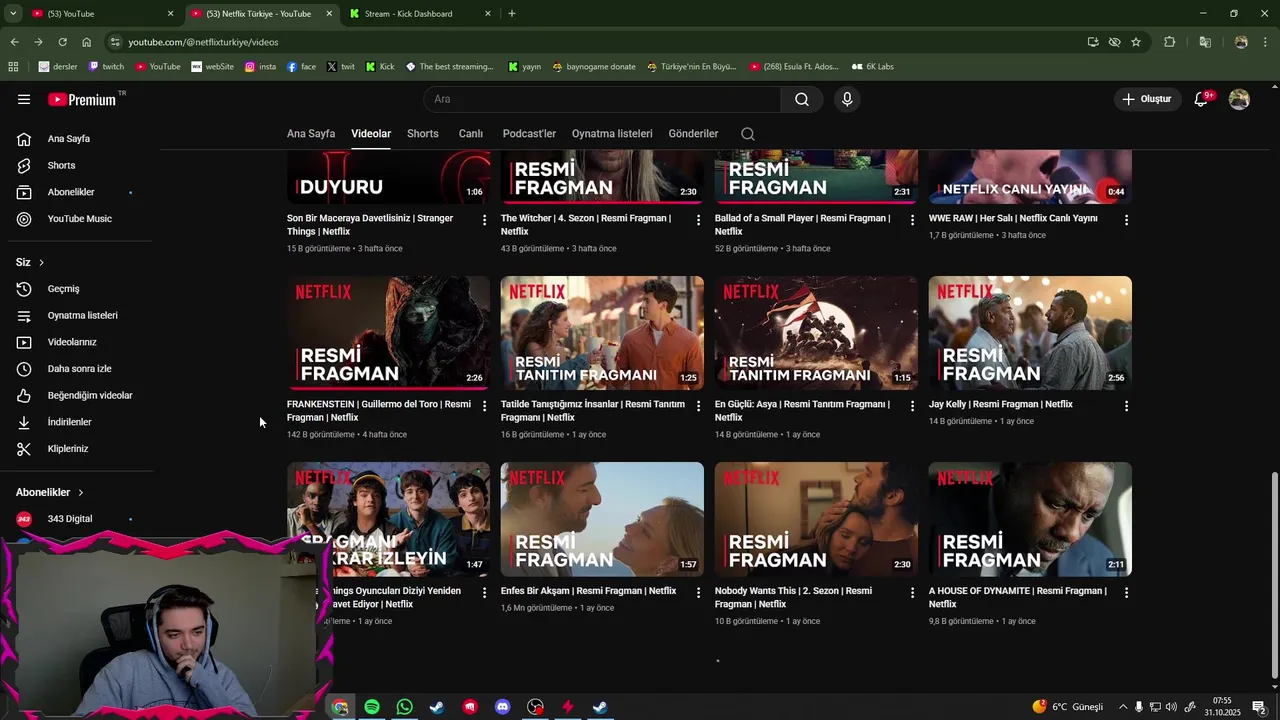This screenshot has height=720, width=1280.
Task: Open the account avatar menu
Action: (x=1239, y=99)
